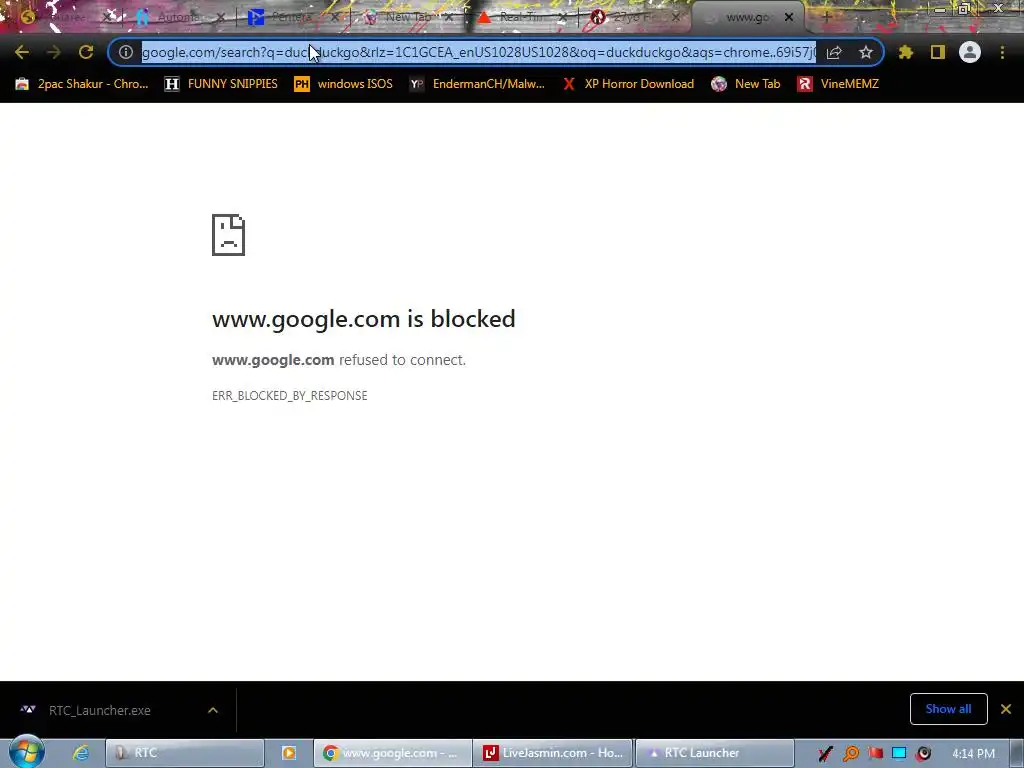
Task: Open 2pac Shakur bookmark
Action: [82, 84]
